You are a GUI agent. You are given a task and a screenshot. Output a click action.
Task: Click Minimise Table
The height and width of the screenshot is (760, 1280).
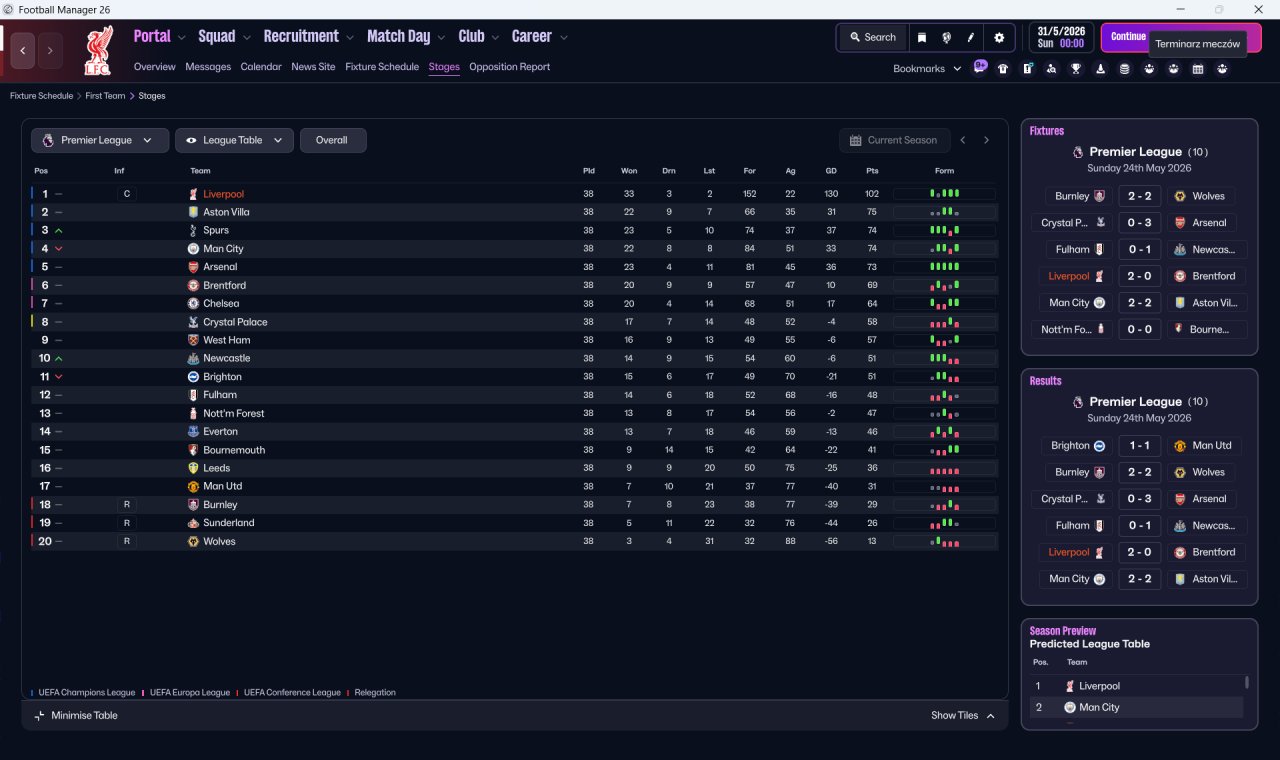(76, 715)
